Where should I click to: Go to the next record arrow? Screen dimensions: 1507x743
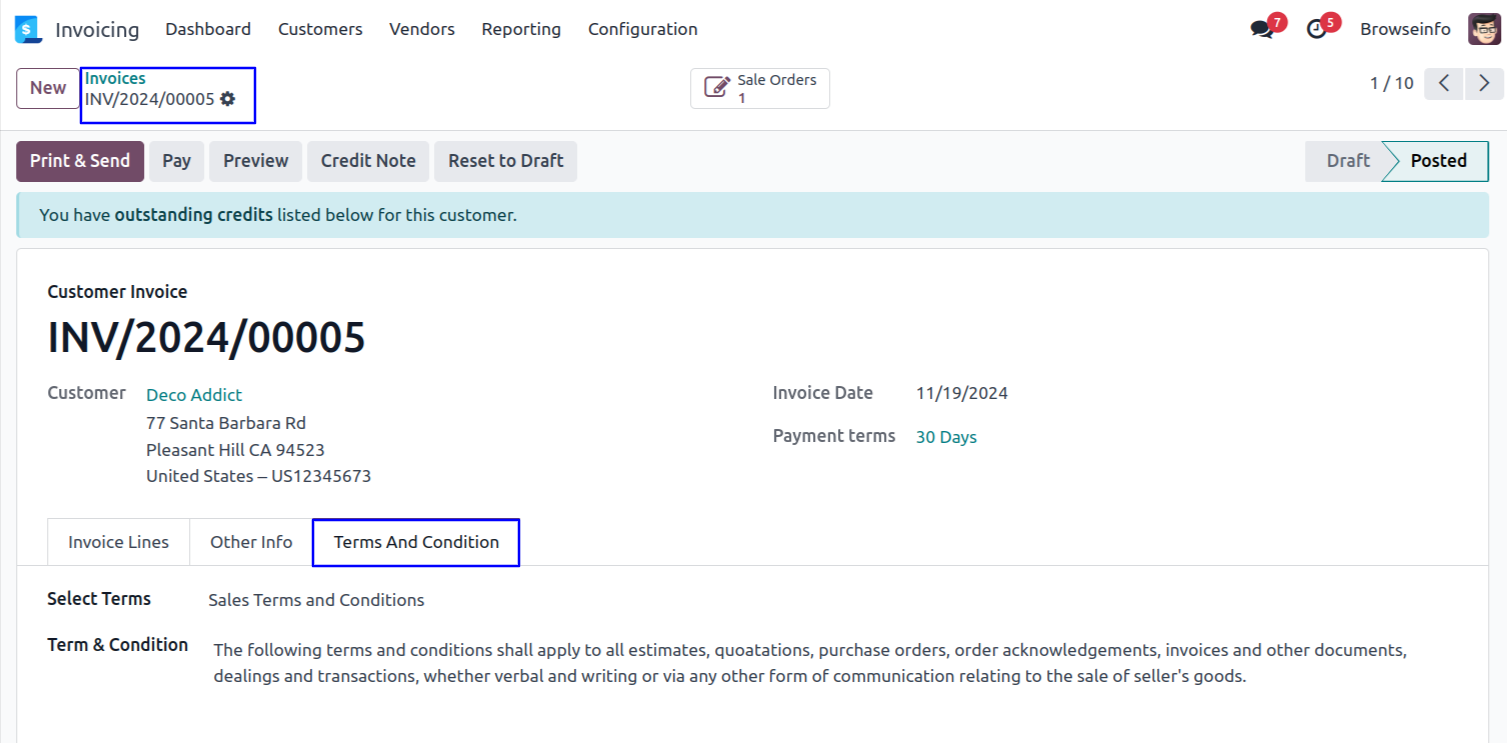[1484, 84]
